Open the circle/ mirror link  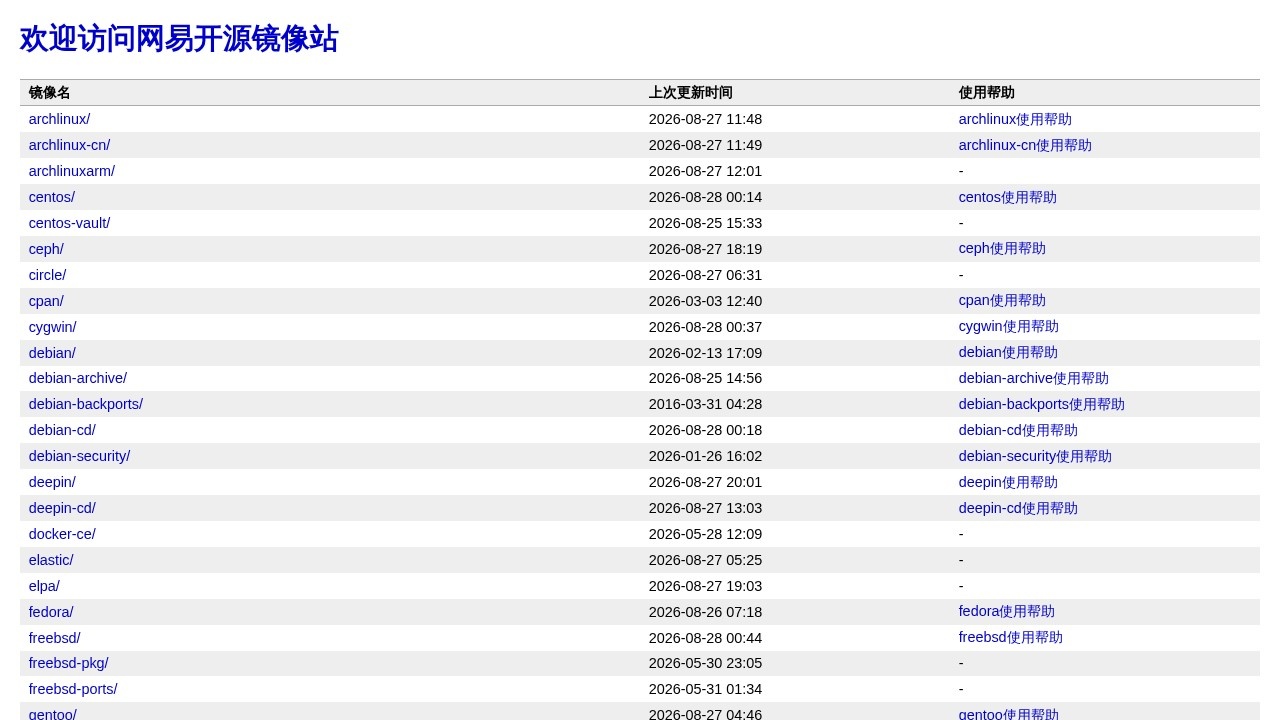(47, 275)
